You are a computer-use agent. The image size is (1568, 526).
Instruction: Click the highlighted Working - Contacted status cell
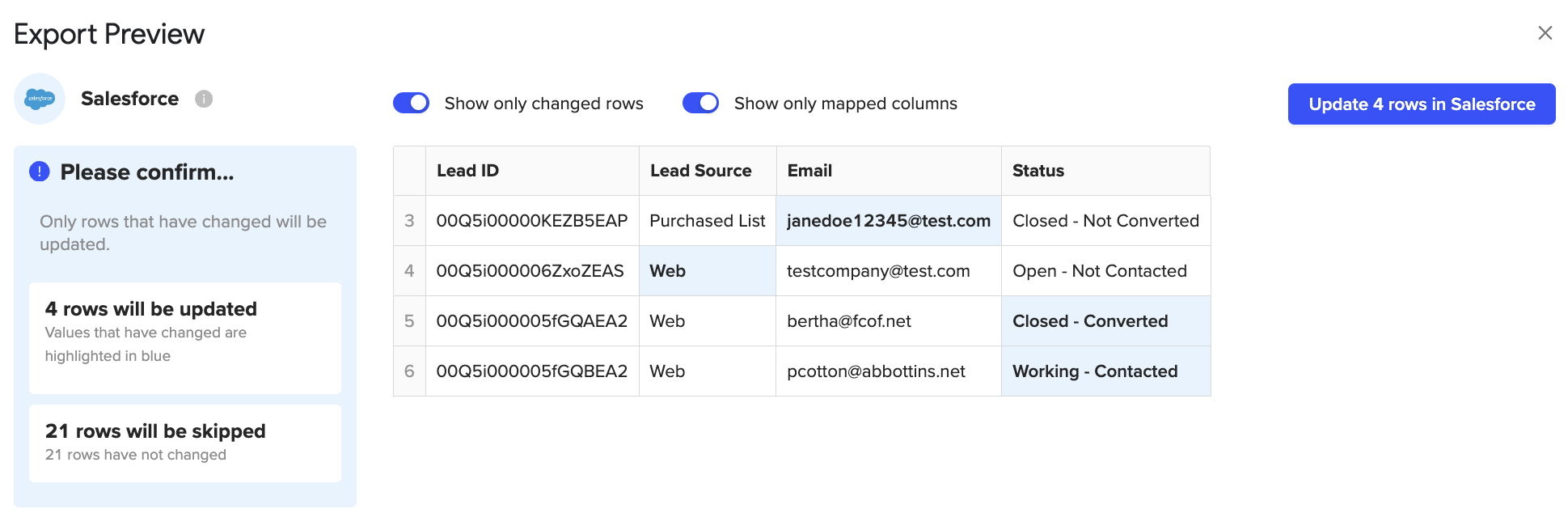[x=1105, y=371]
